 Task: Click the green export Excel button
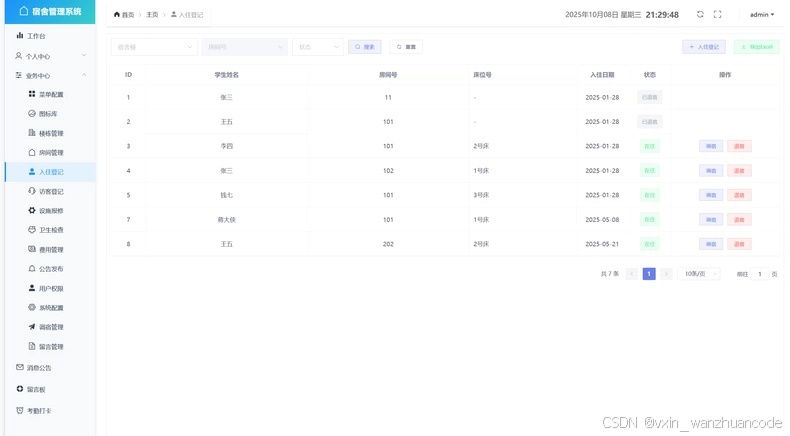[x=757, y=47]
